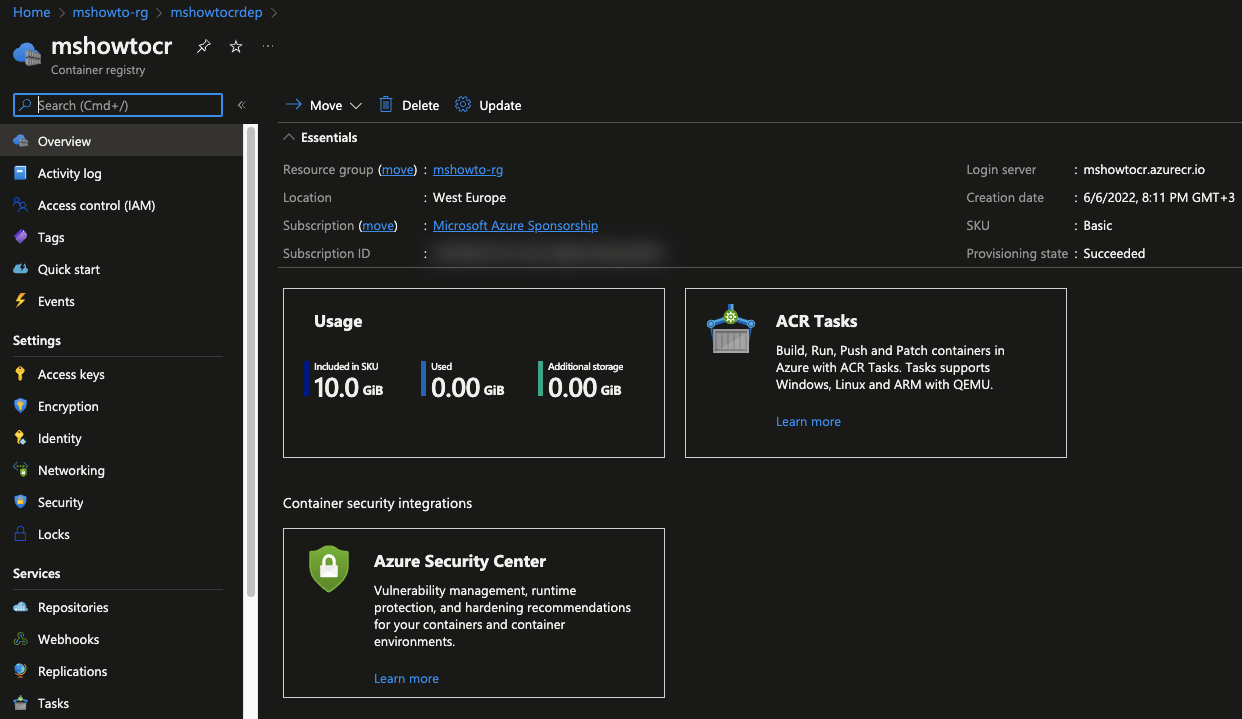The width and height of the screenshot is (1242, 719).
Task: Open the Microsoft Azure Sponsorship subscription
Action: click(515, 226)
